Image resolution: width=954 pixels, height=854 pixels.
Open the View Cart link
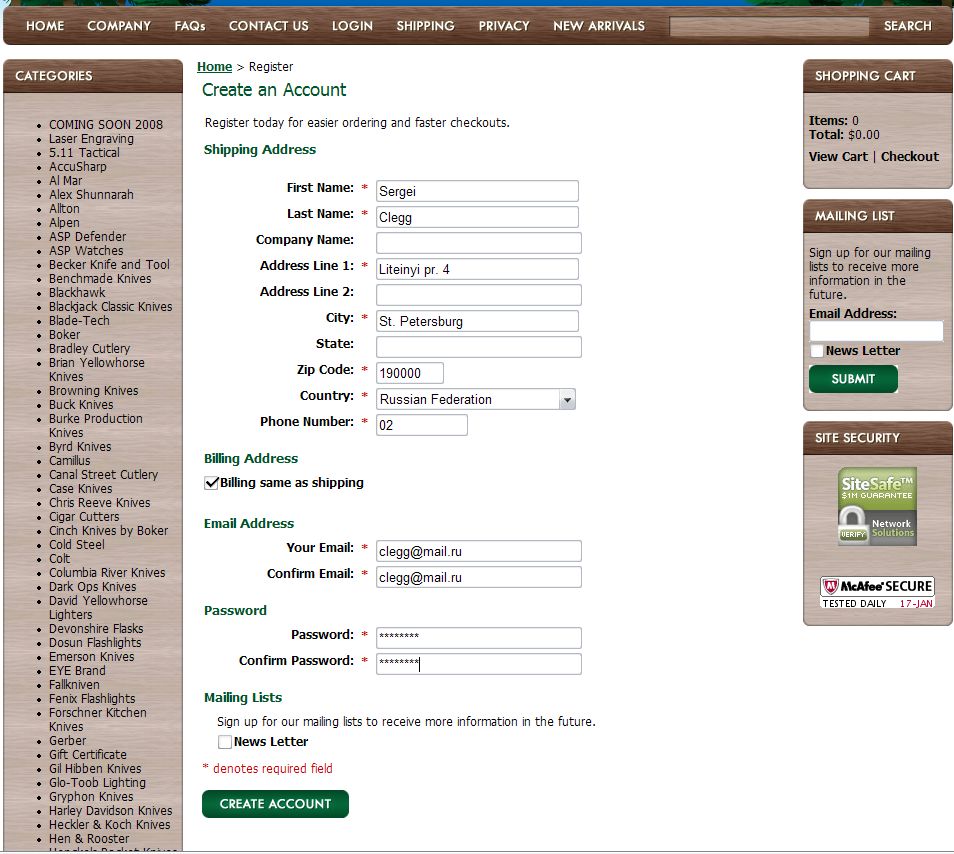(838, 156)
